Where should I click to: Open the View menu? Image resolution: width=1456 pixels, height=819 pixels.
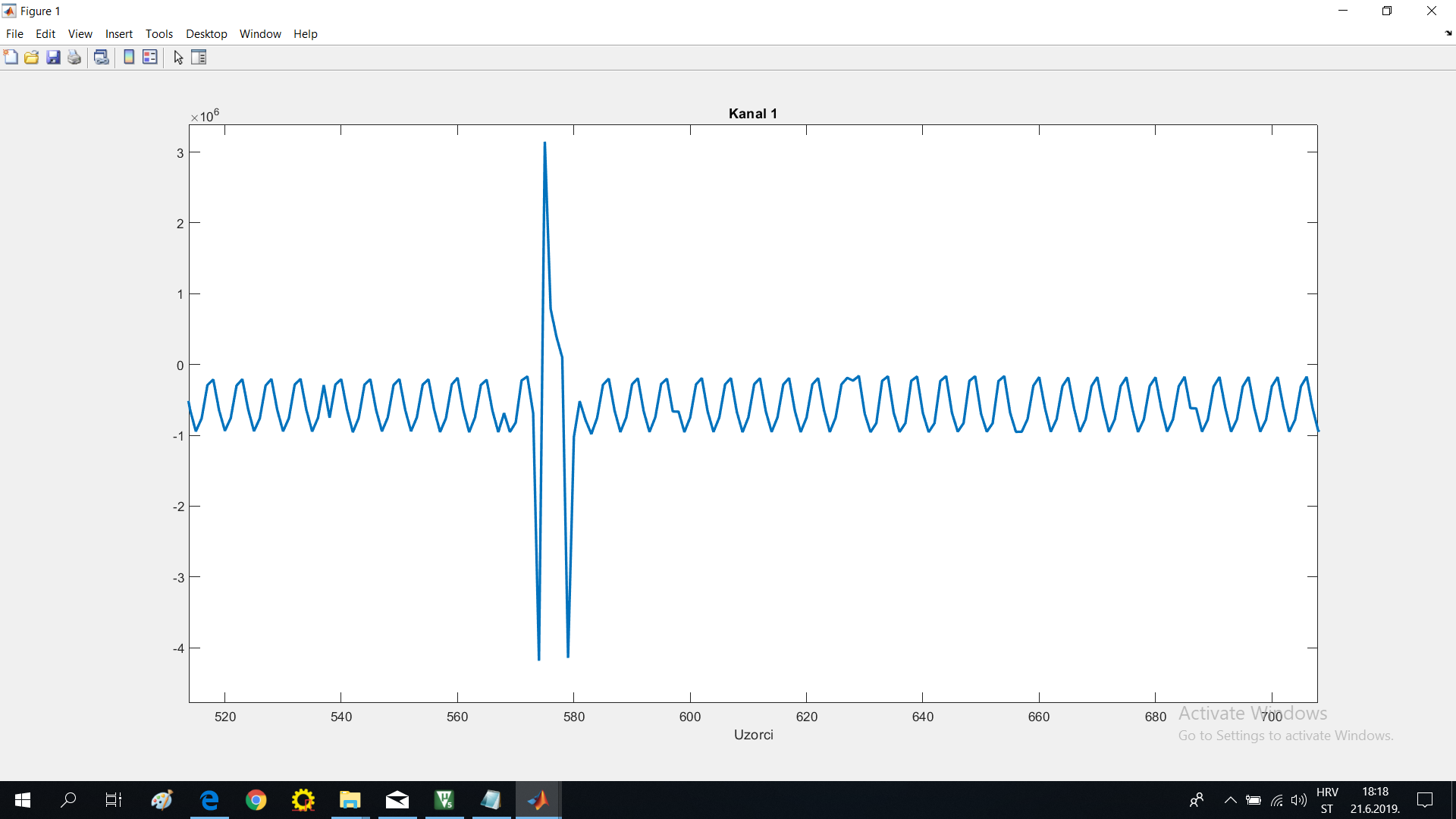80,34
